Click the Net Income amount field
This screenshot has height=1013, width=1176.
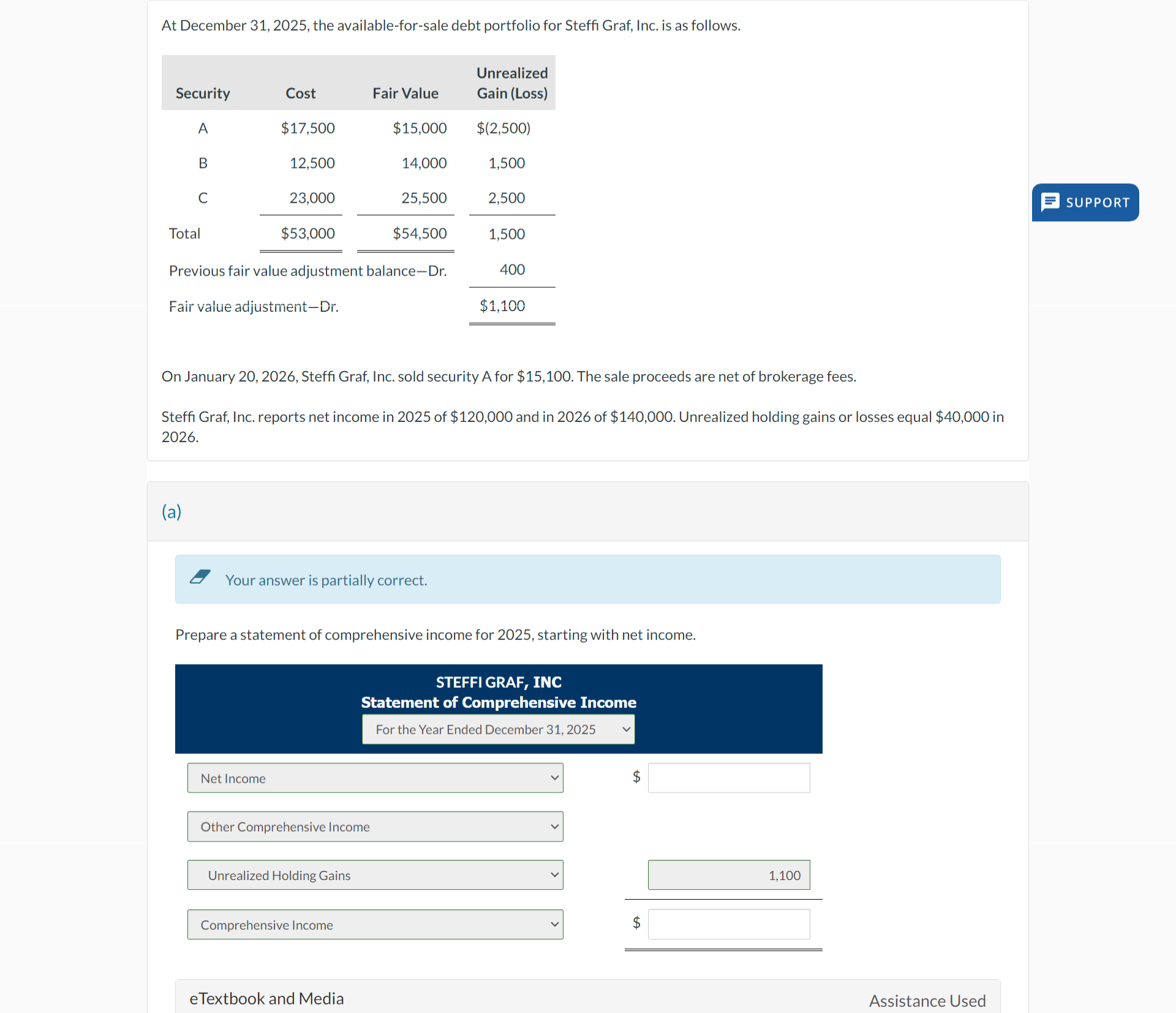[x=729, y=778]
